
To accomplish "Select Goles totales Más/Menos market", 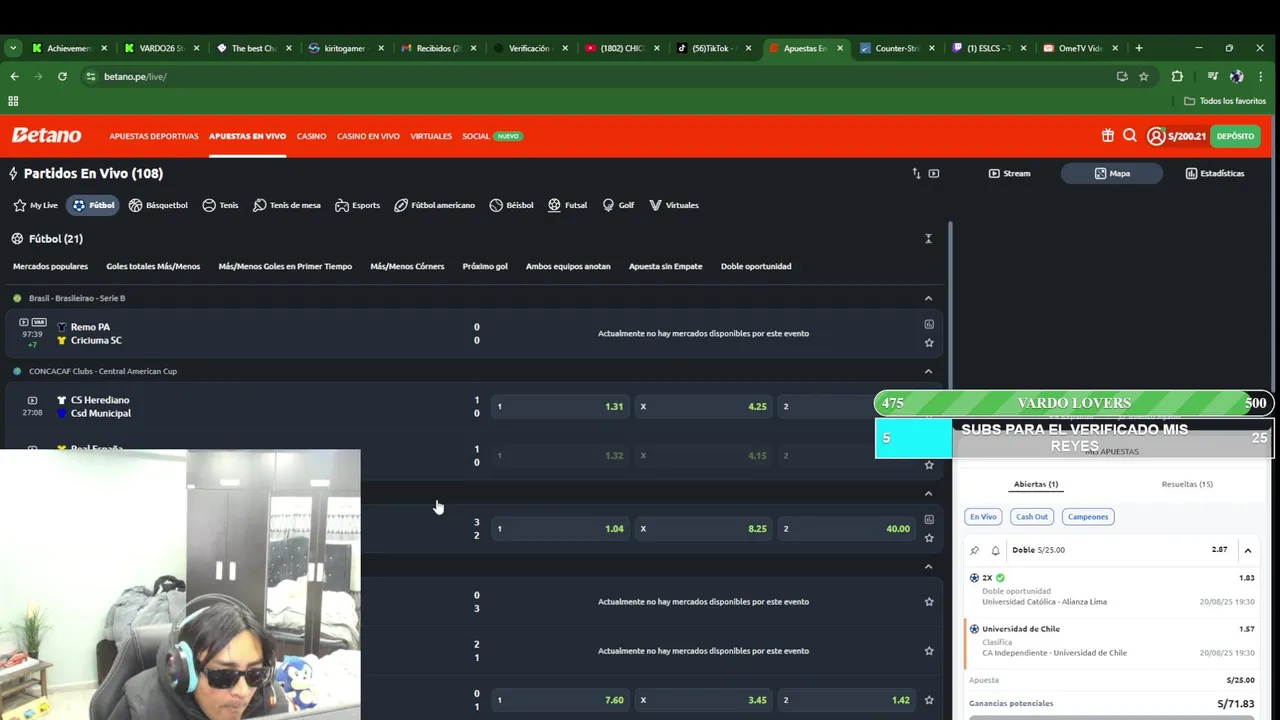I will [x=153, y=266].
